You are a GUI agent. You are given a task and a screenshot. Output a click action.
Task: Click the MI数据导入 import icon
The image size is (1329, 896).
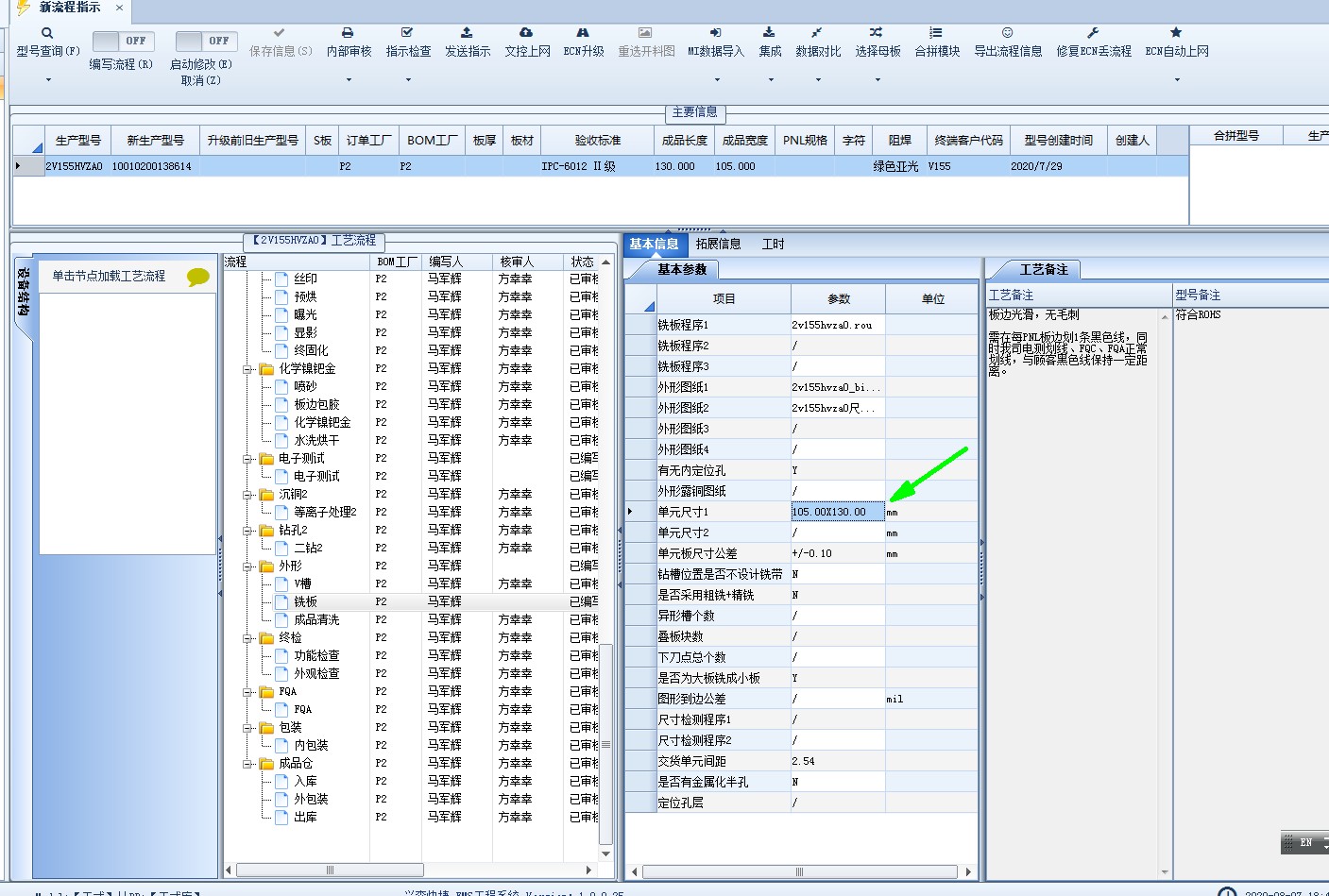[715, 32]
